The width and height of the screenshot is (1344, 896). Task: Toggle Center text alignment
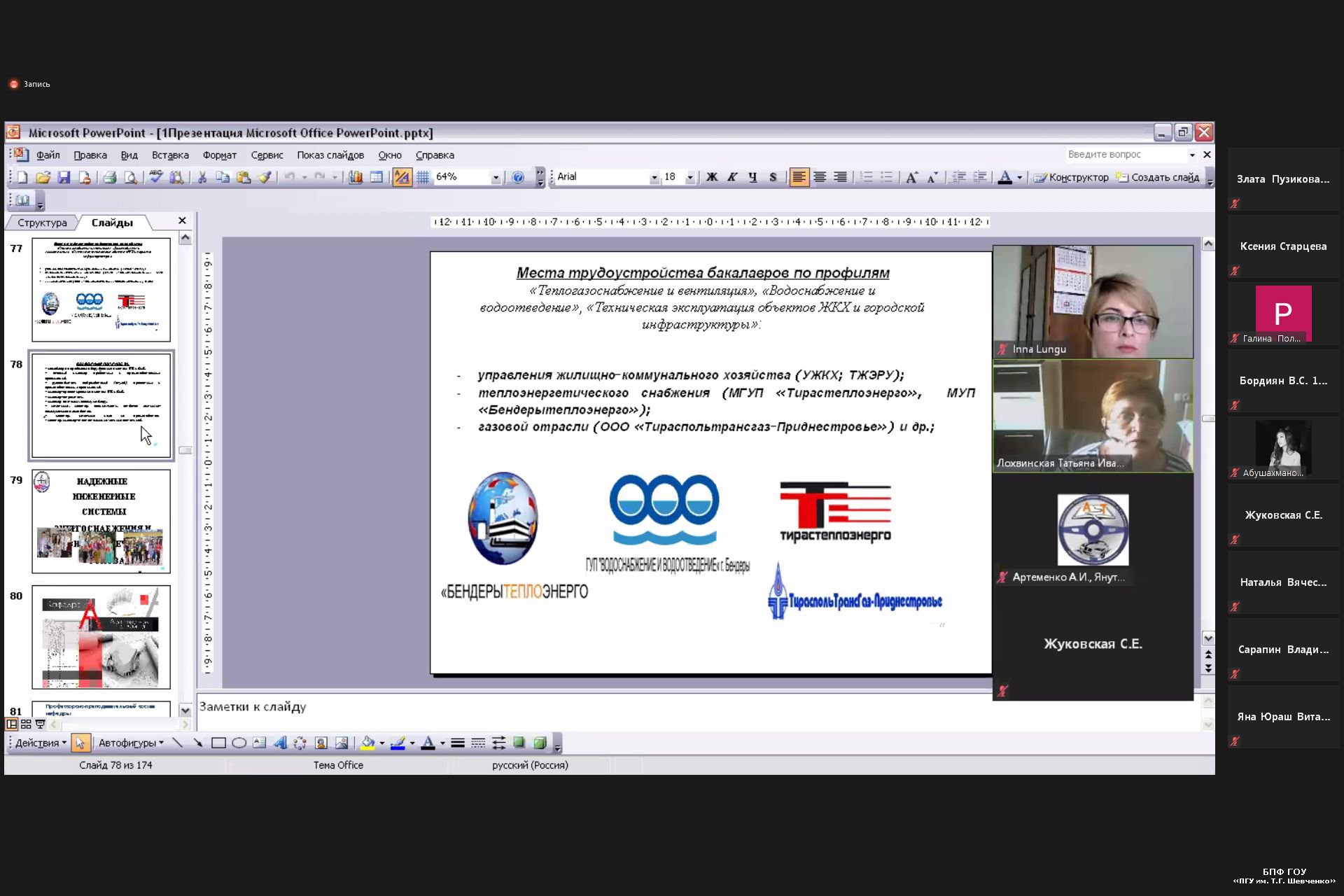(x=820, y=177)
